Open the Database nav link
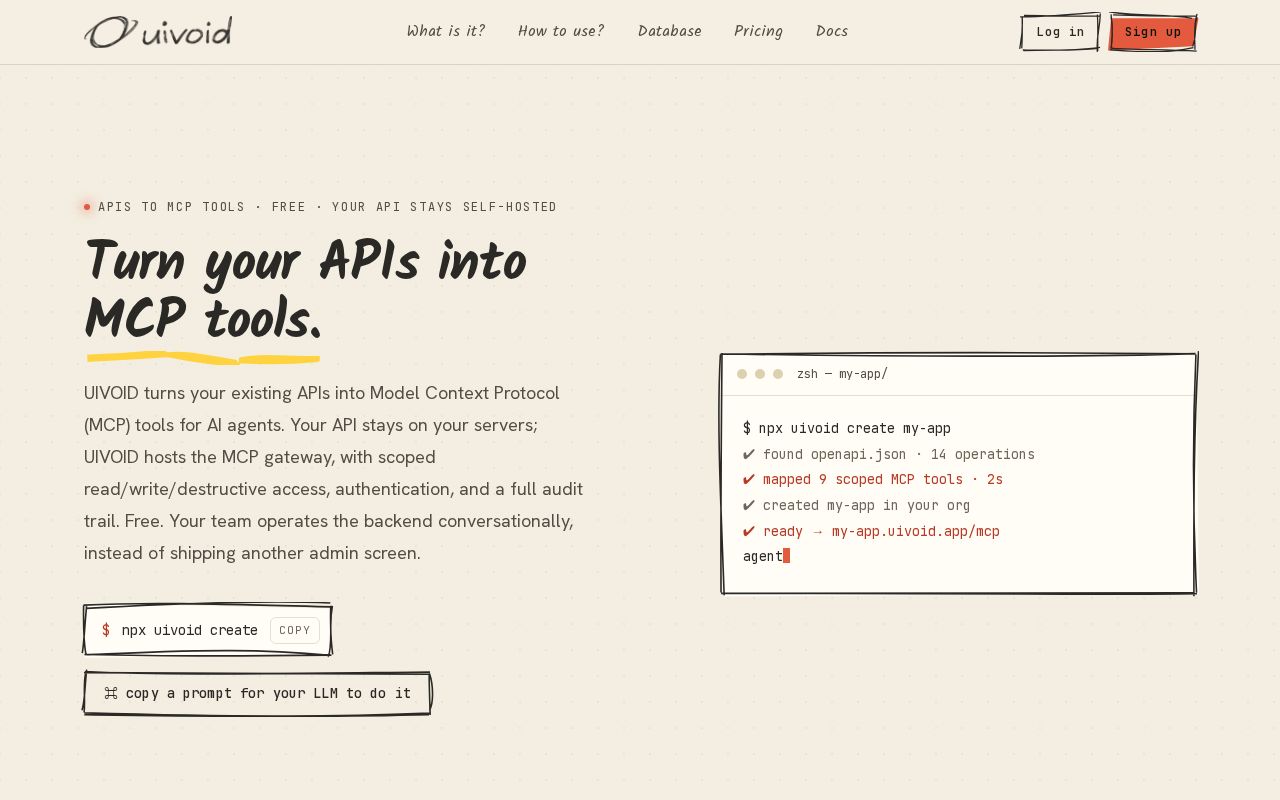The height and width of the screenshot is (800, 1280). 670,32
